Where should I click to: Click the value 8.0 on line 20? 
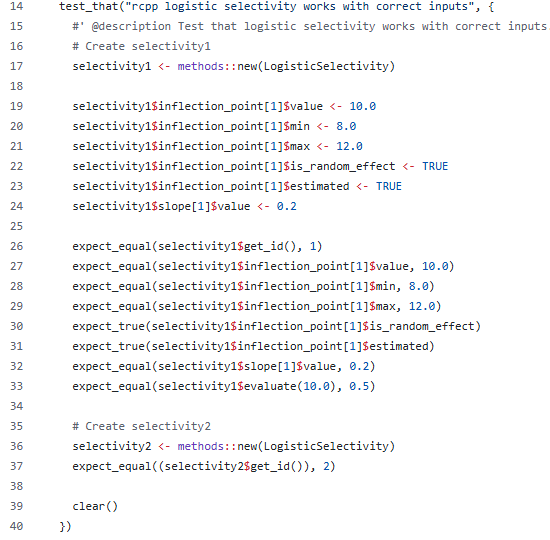(346, 126)
